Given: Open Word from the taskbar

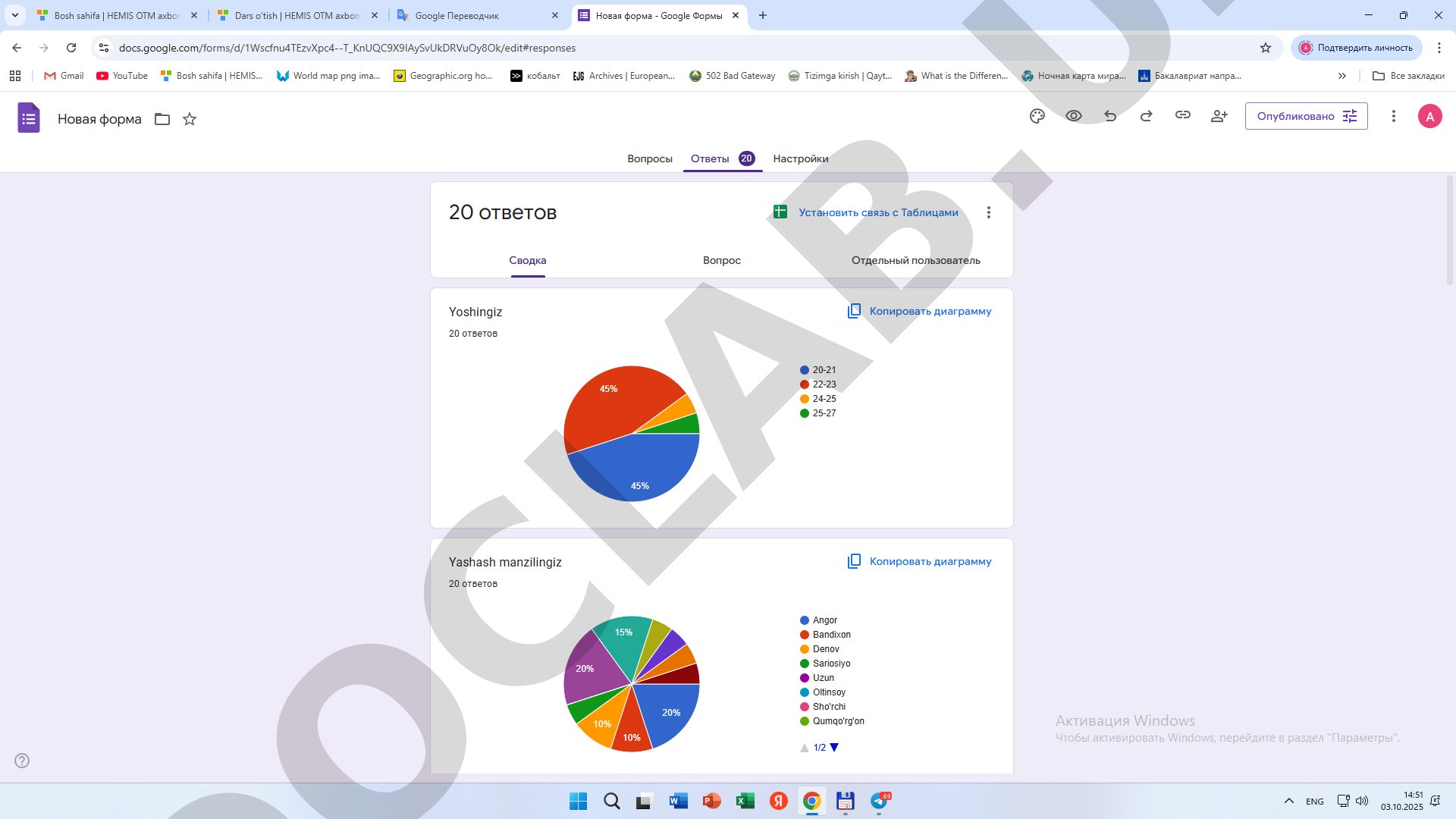Looking at the screenshot, I should point(678,801).
